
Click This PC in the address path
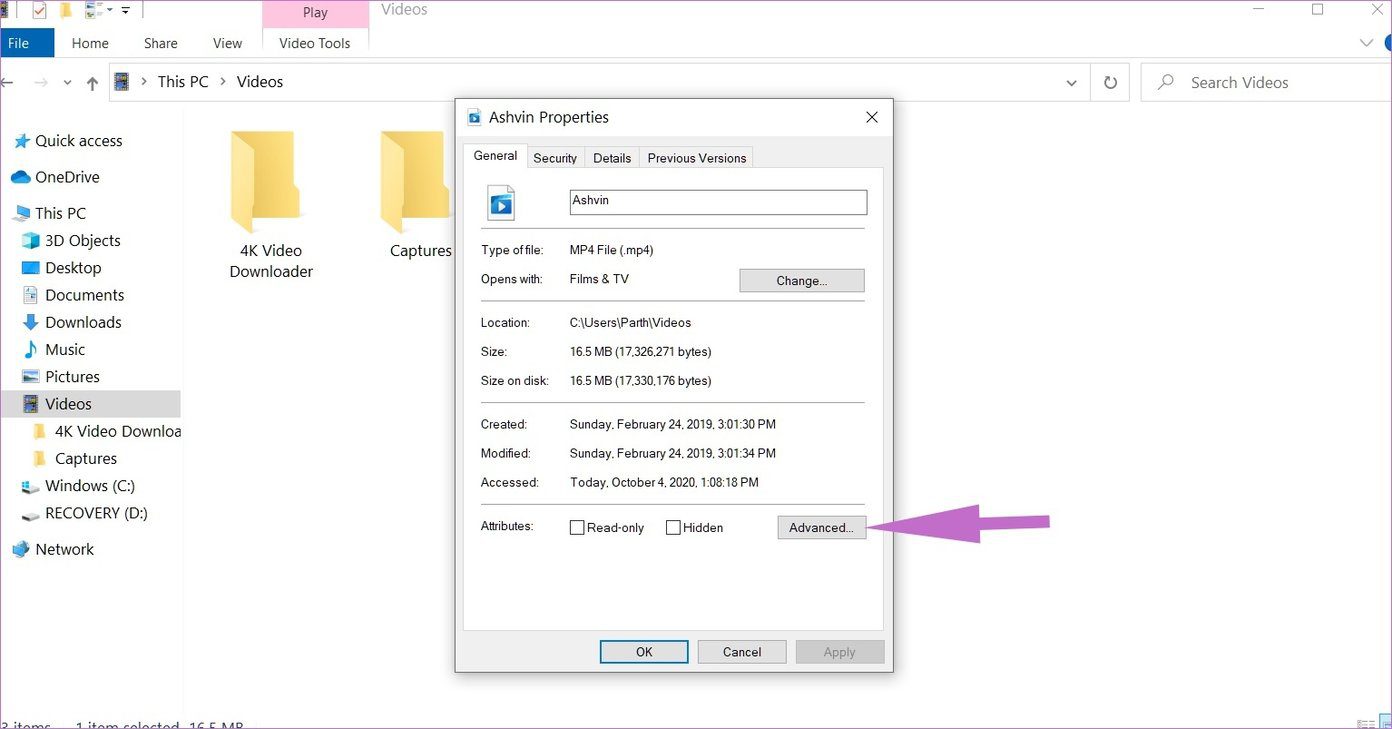tap(183, 82)
